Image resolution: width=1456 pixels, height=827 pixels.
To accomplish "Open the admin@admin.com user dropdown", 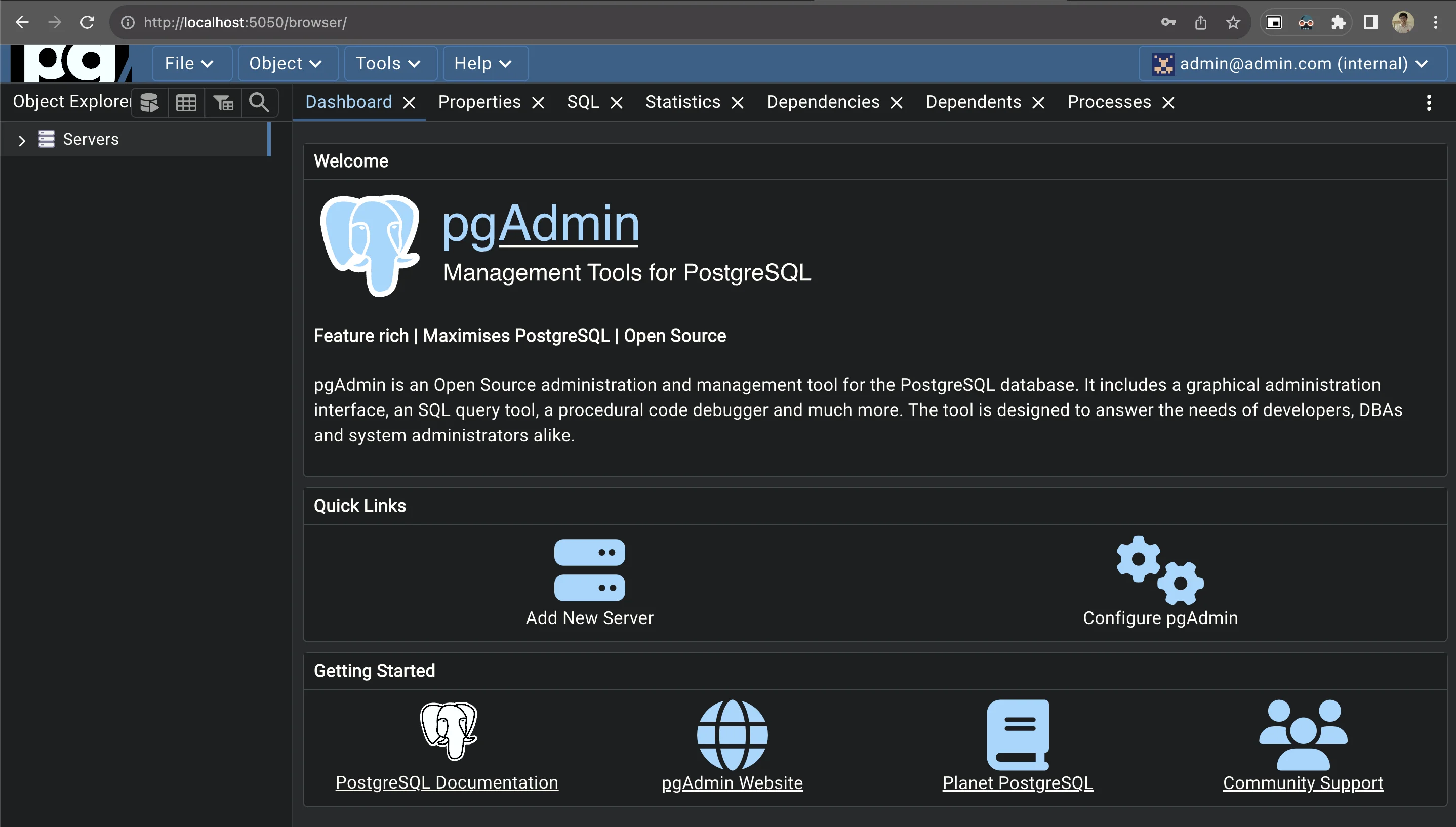I will [1292, 63].
